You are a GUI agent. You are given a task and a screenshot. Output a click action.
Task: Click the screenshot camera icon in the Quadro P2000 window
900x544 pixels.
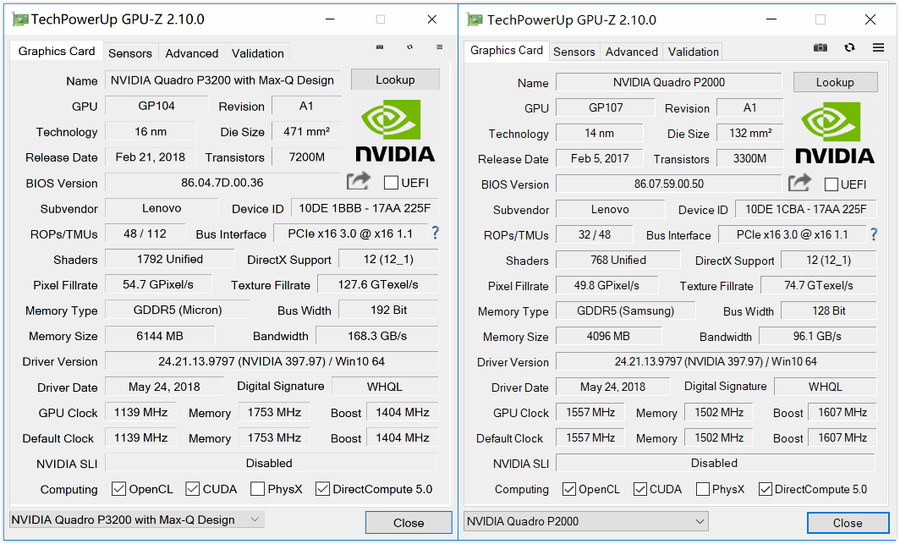click(x=820, y=48)
